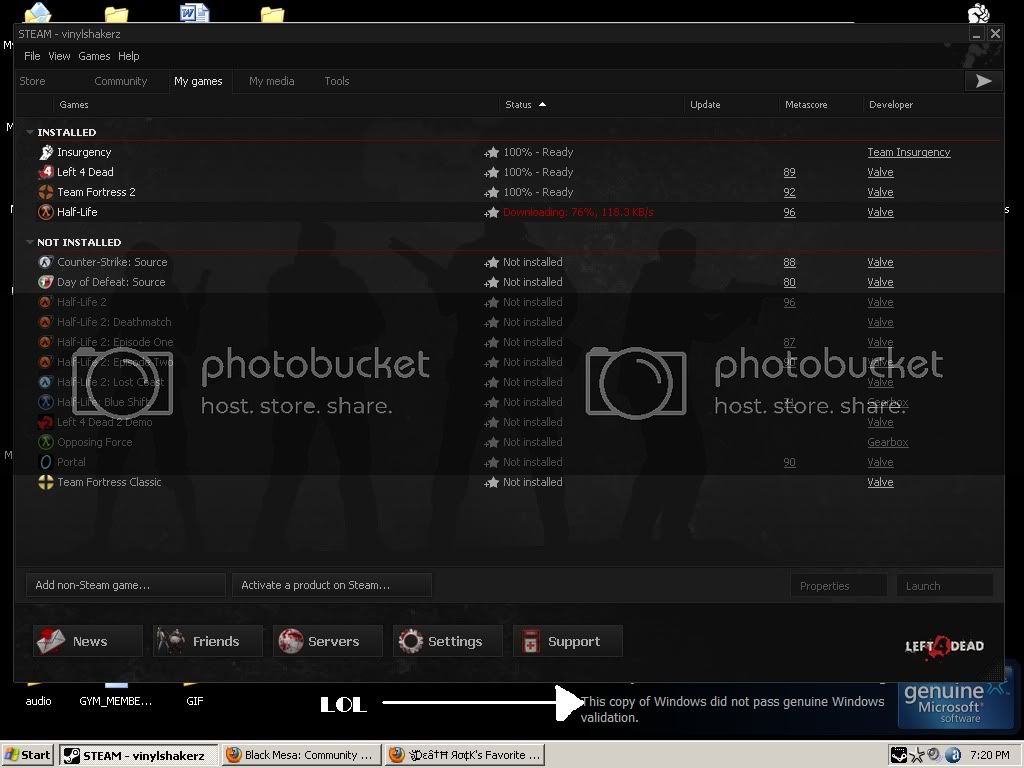The image size is (1024, 768).
Task: Open the Servers browser globe icon
Action: pyautogui.click(x=291, y=641)
